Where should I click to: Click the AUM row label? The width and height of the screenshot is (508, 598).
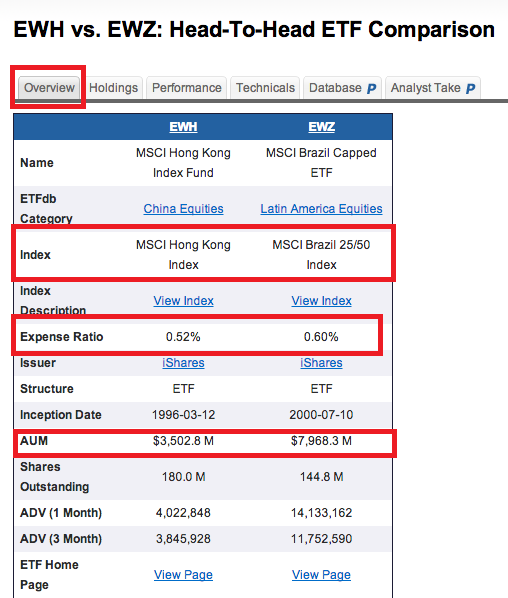[34, 441]
